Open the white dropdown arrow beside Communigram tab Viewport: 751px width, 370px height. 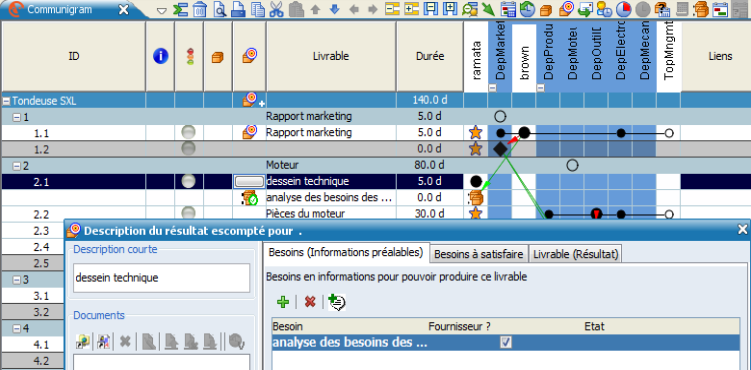click(x=162, y=11)
